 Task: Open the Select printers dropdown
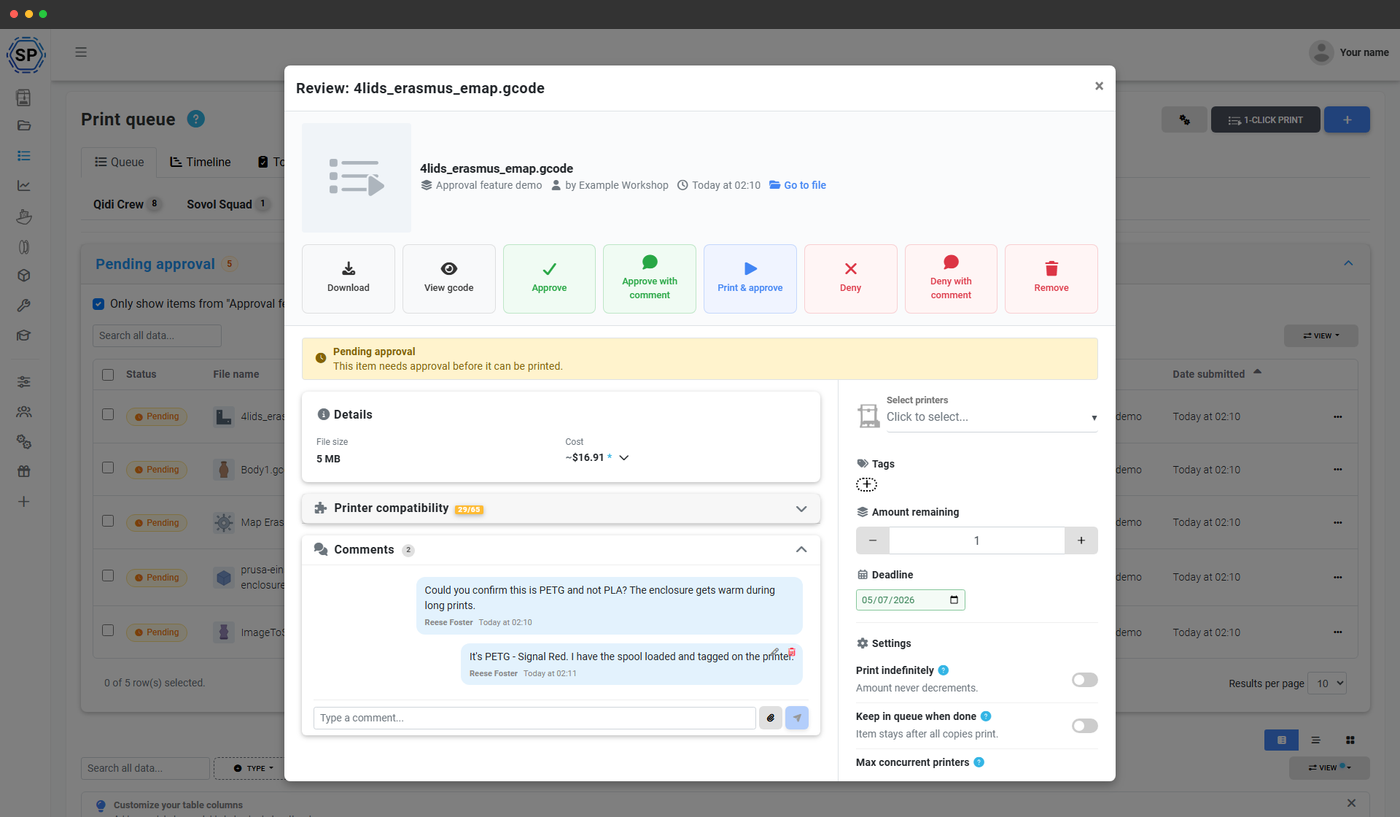tap(991, 417)
